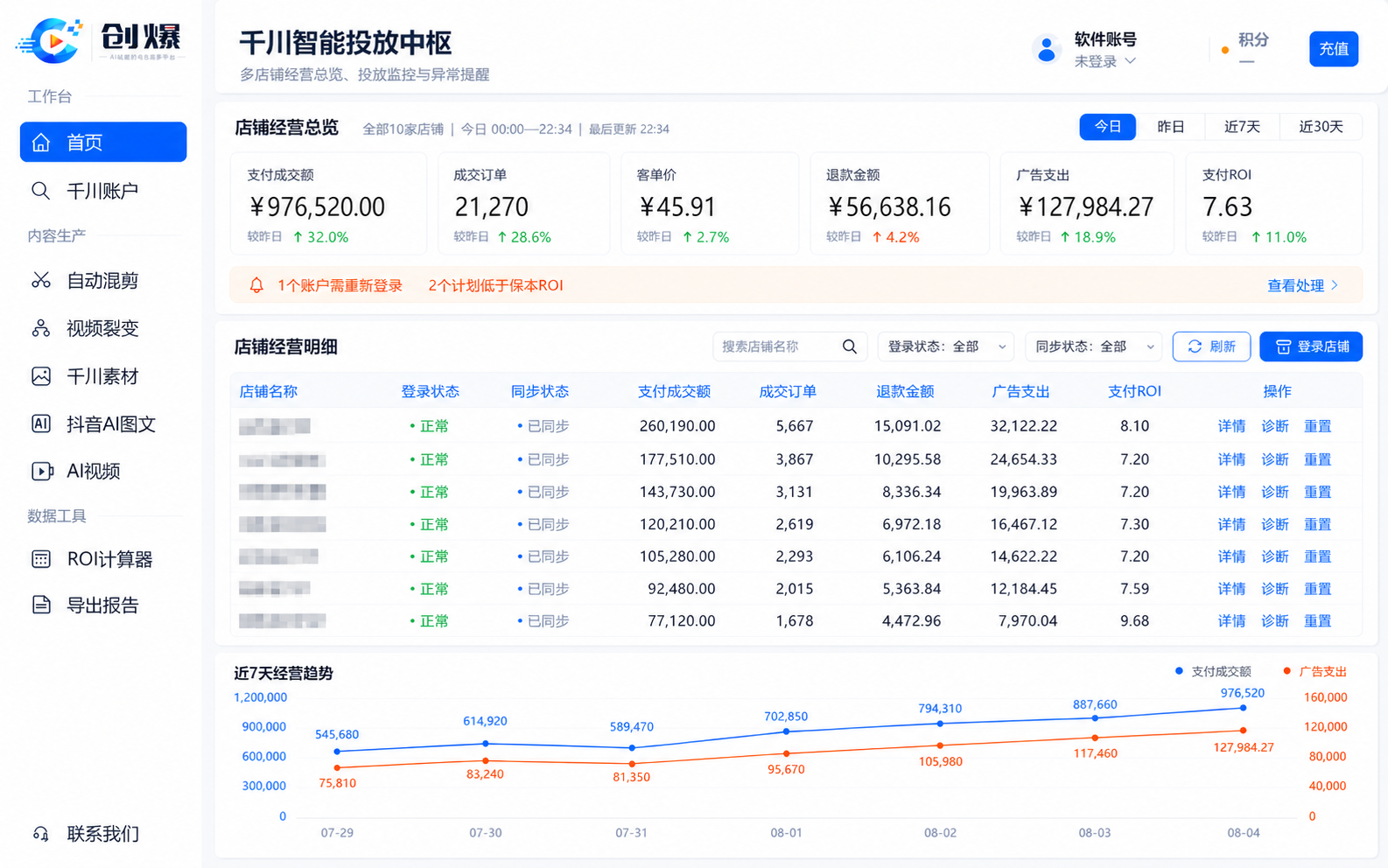Switch to 近7天 time range

click(1242, 127)
